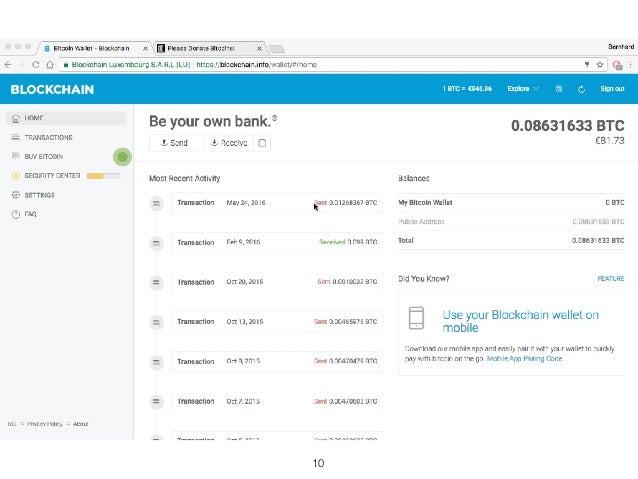Sign out of the wallet
This screenshot has width=638, height=479.
612,89
